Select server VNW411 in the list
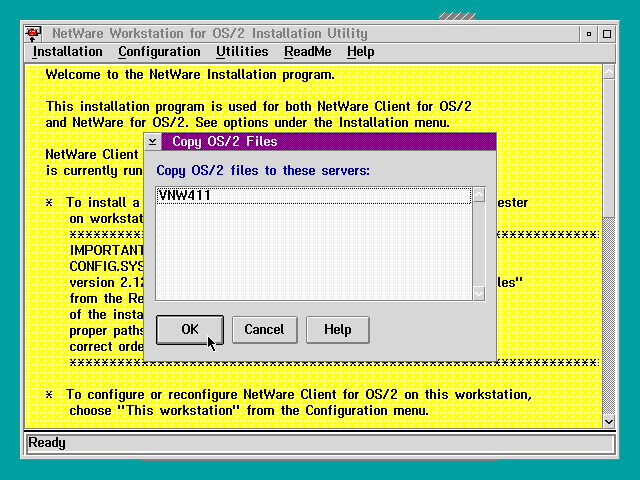This screenshot has height=480, width=640. coord(313,196)
